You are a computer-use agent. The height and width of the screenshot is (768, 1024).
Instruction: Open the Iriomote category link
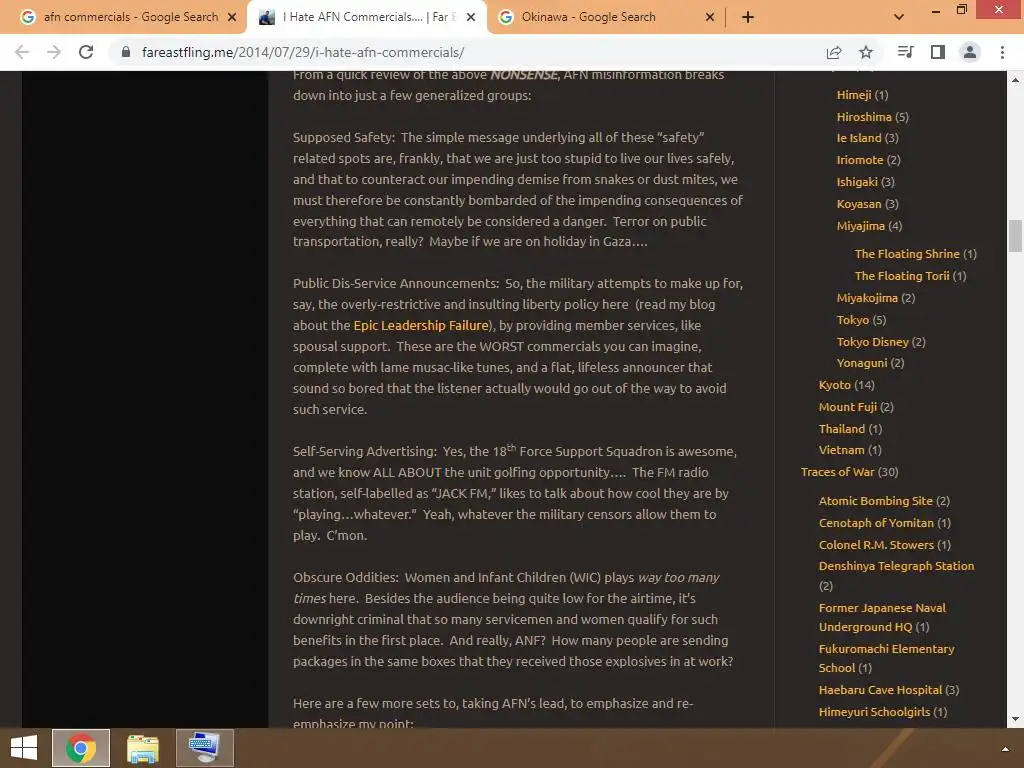point(859,160)
